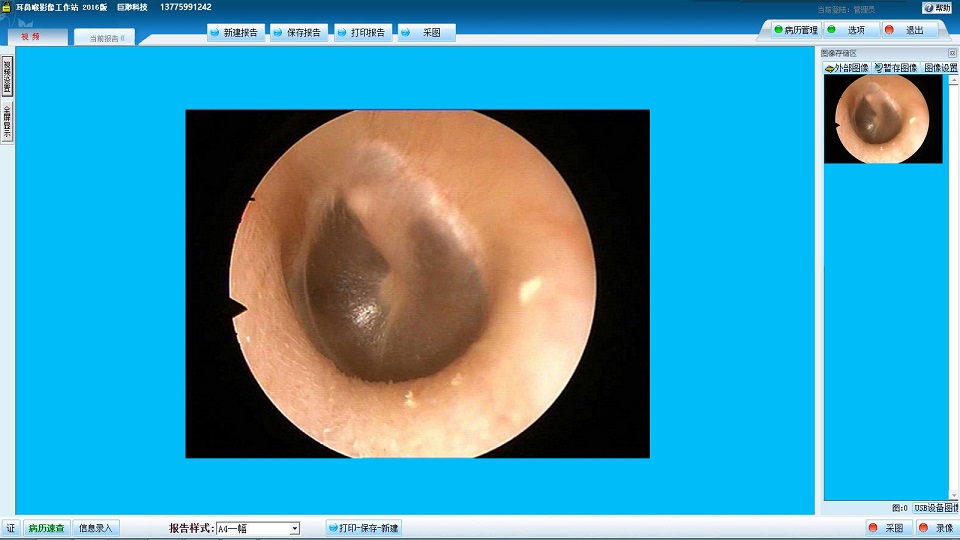Click the 录像 (record video) button
Viewport: 960px width, 540px height.
point(937,528)
